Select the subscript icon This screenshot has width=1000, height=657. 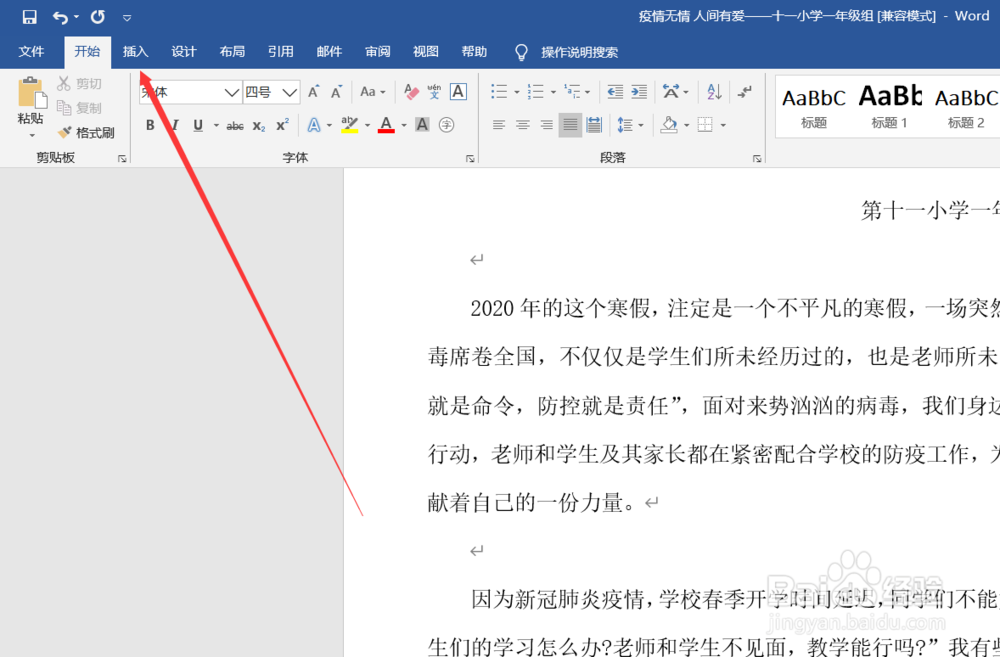click(256, 124)
